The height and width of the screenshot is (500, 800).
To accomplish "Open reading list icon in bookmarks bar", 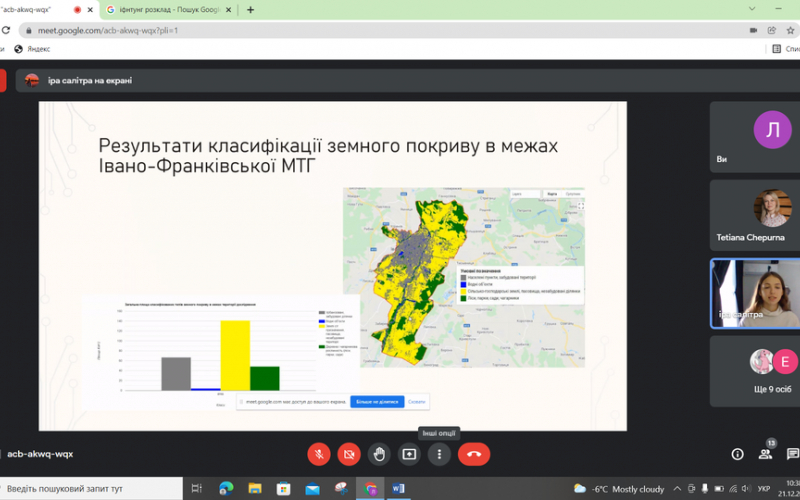I will tap(777, 49).
